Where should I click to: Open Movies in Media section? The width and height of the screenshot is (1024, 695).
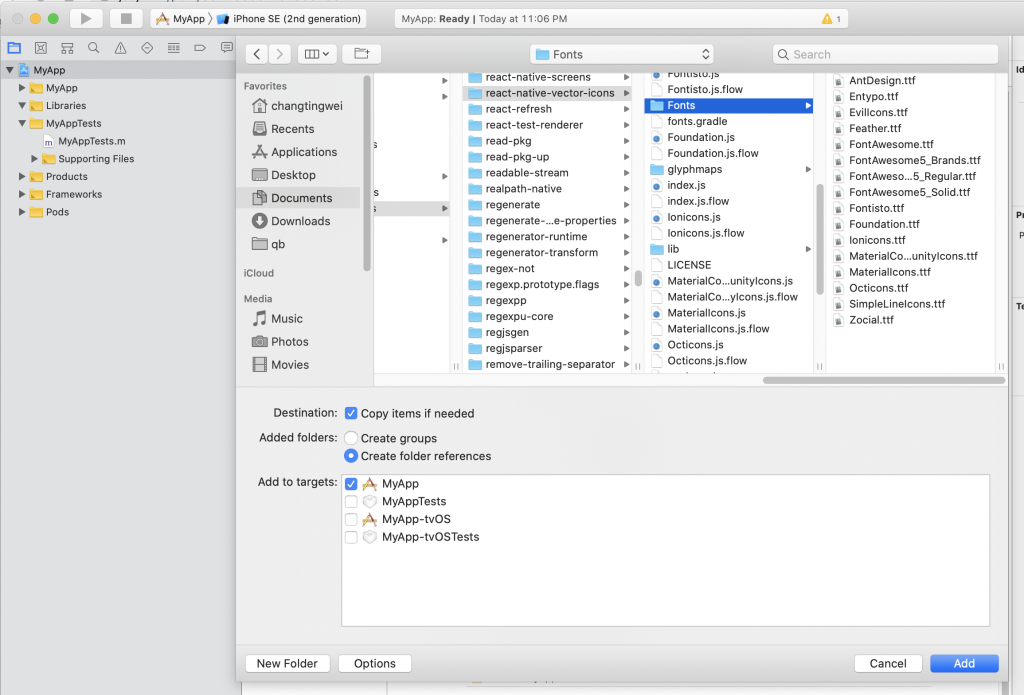click(x=281, y=365)
